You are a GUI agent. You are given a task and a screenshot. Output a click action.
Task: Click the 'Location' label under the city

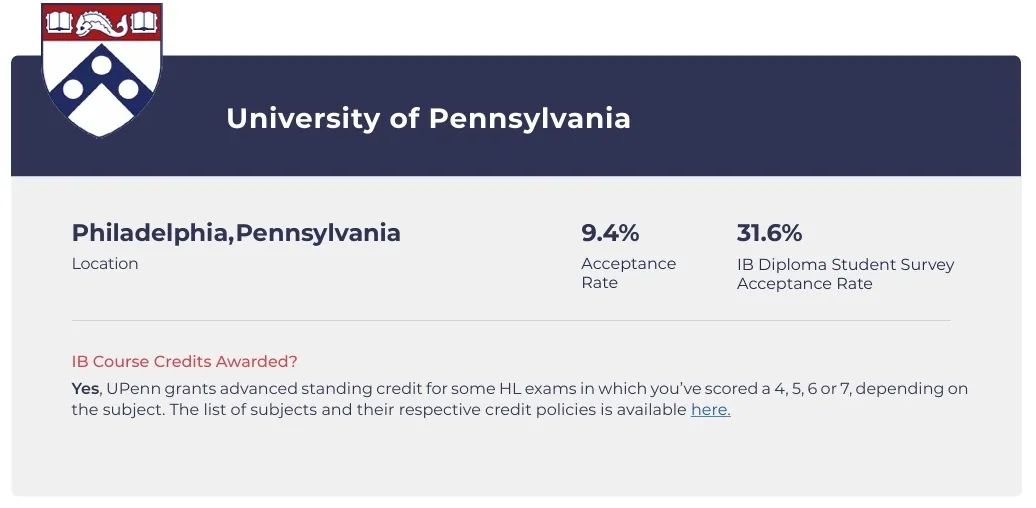click(x=105, y=264)
